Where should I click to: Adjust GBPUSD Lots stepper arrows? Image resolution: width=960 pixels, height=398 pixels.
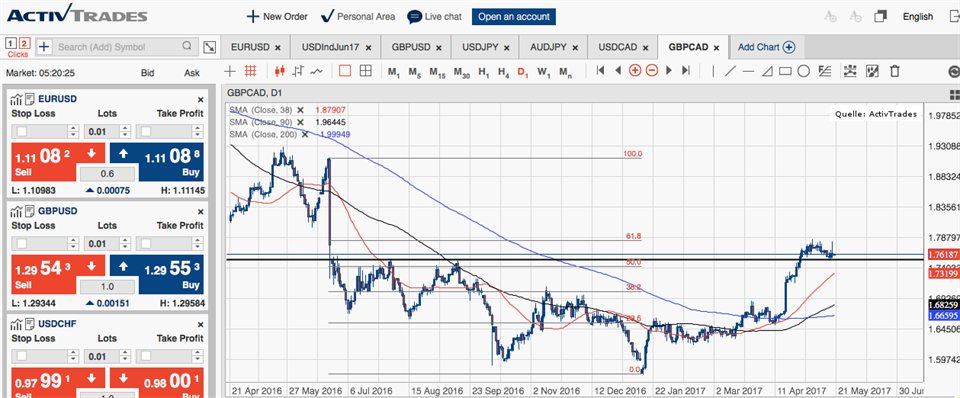coord(125,244)
